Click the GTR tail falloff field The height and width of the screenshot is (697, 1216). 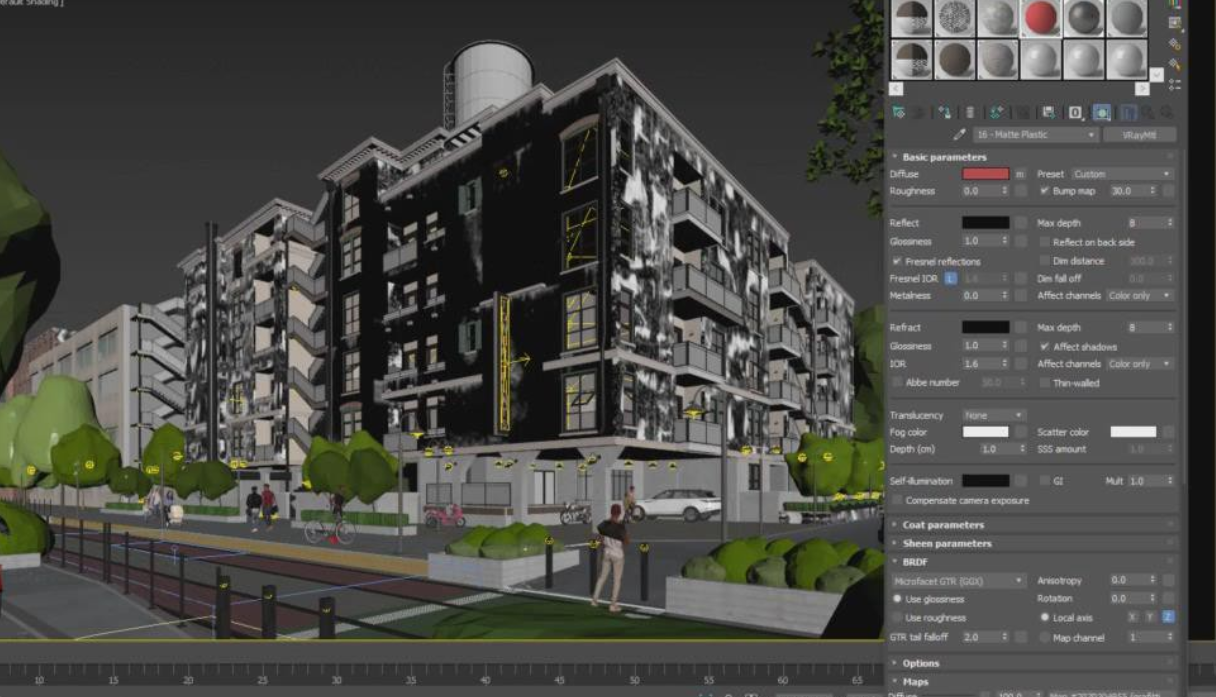click(x=986, y=637)
